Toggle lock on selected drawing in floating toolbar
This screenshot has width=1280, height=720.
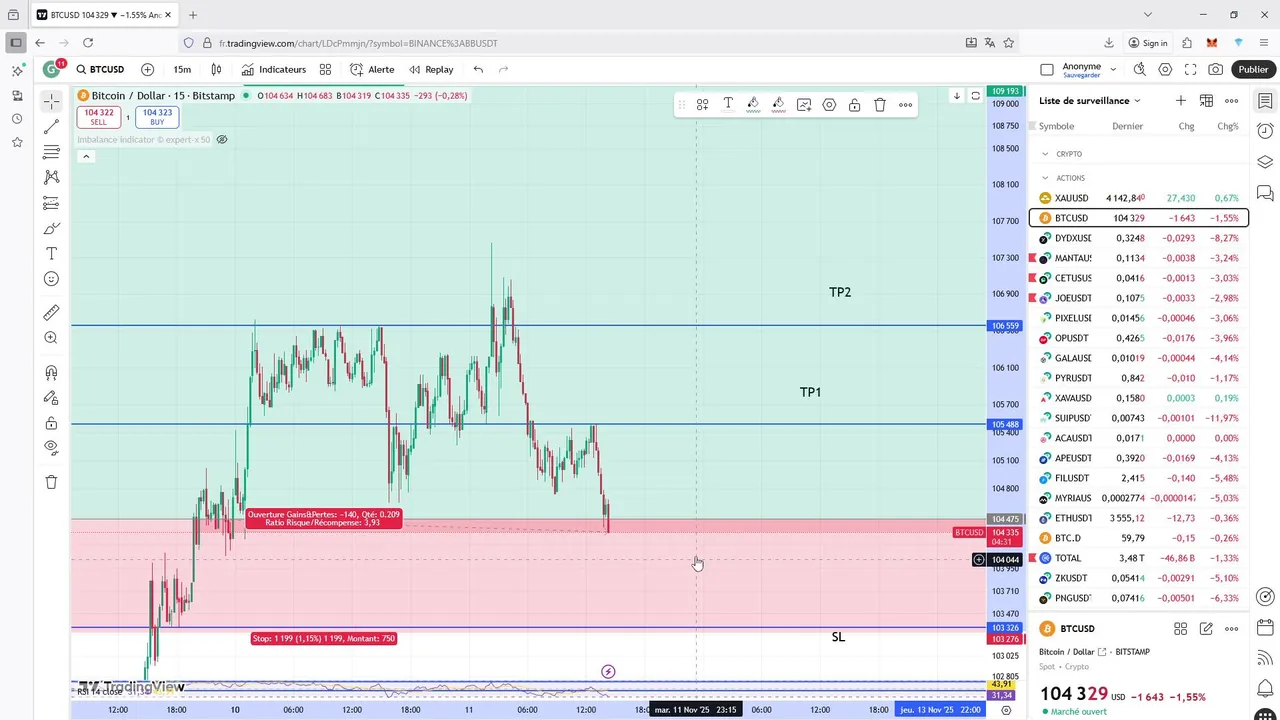854,104
